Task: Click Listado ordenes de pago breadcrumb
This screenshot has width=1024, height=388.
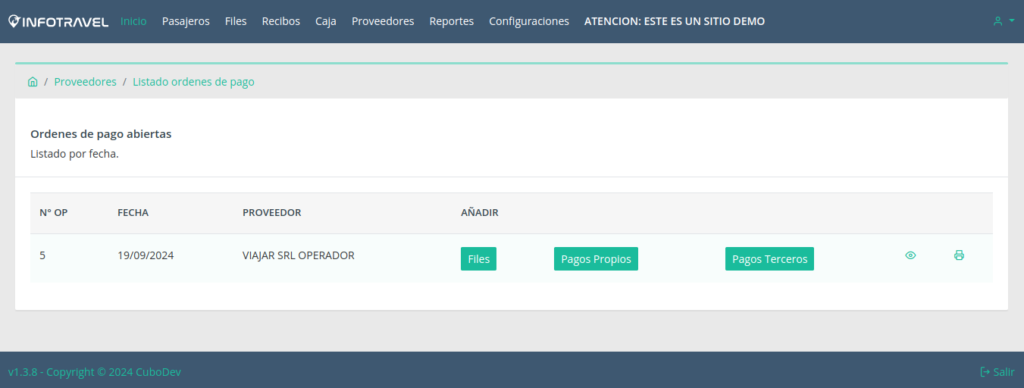Action: pos(193,82)
